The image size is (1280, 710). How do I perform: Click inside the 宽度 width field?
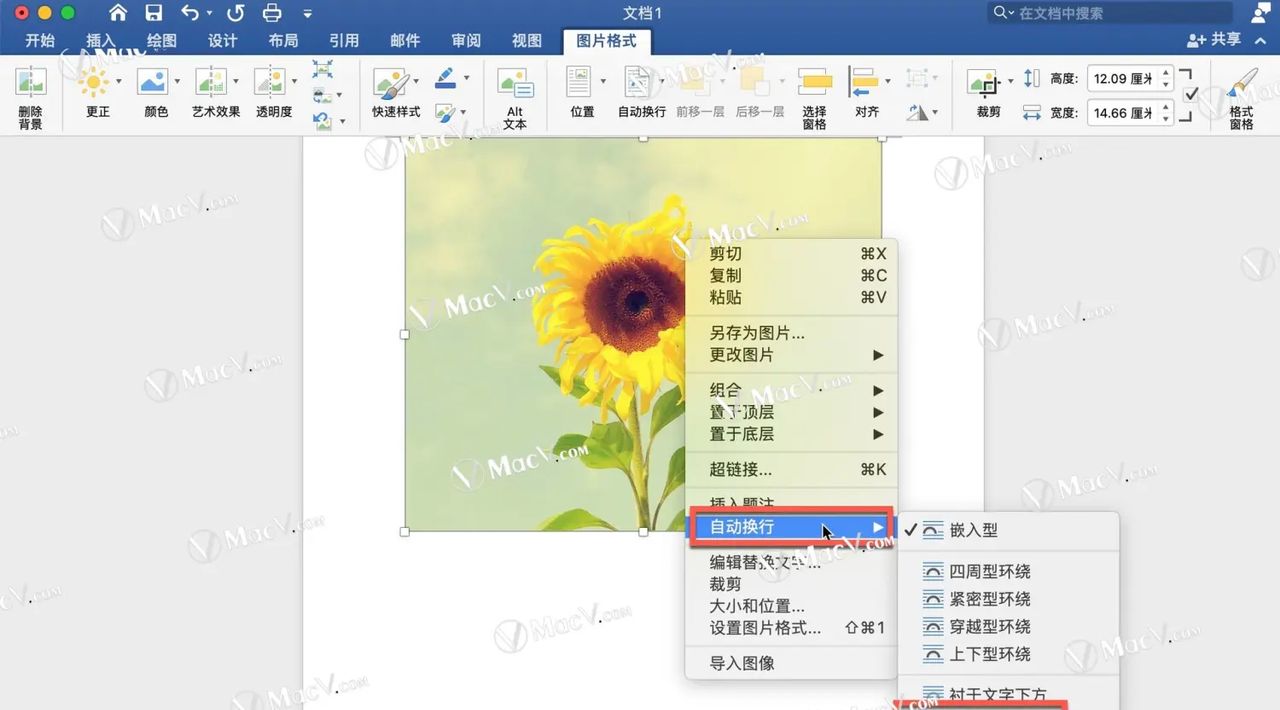tap(1125, 112)
